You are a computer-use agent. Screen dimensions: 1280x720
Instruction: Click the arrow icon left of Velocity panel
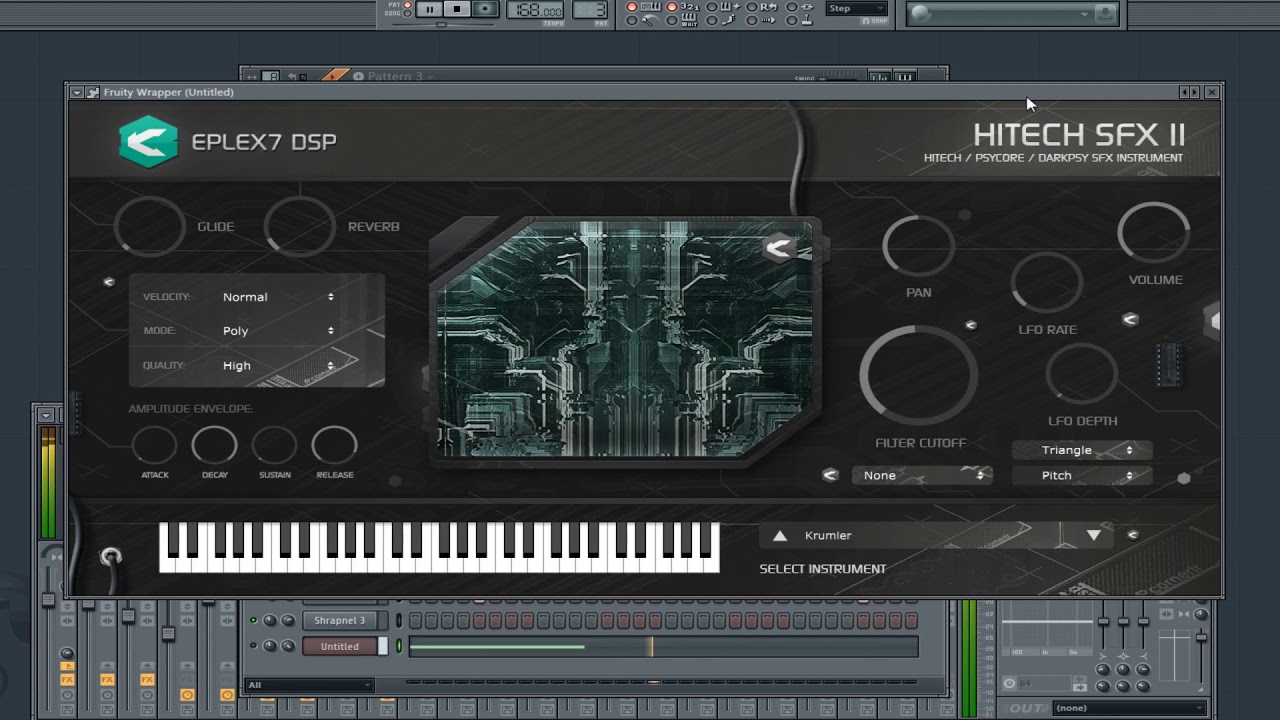click(109, 282)
